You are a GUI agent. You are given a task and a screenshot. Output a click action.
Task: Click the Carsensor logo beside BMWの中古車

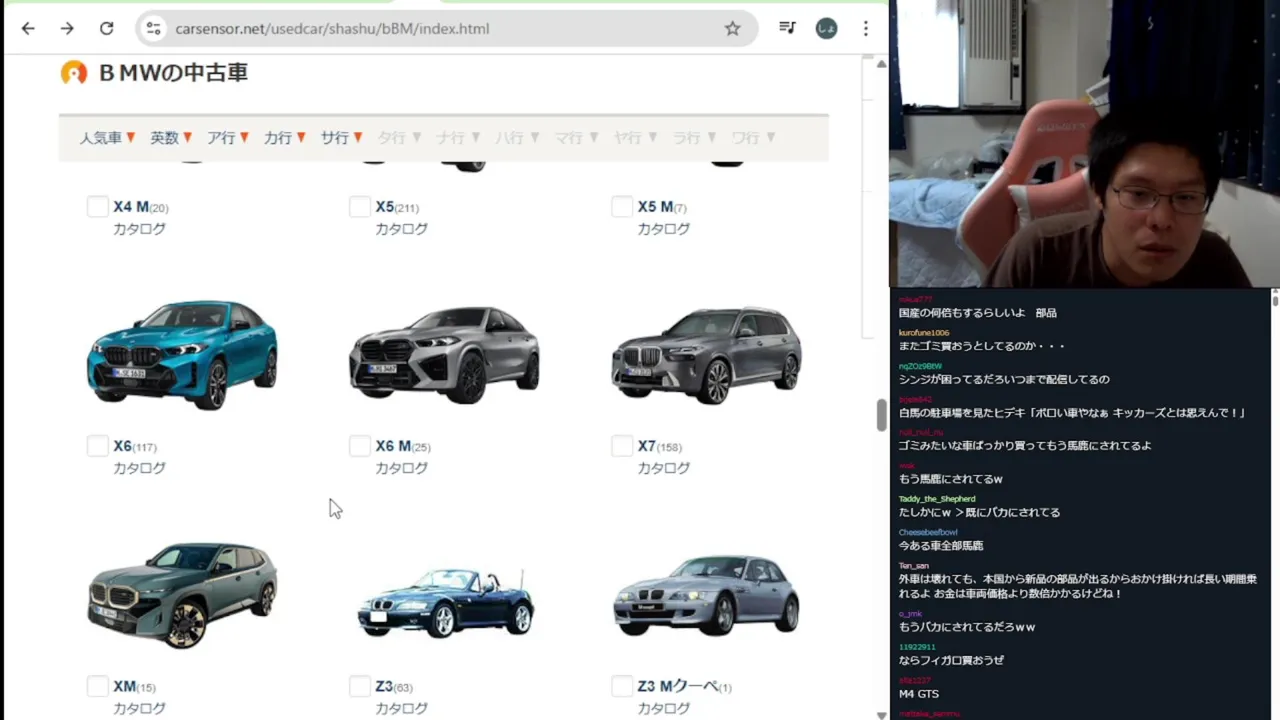coord(74,72)
